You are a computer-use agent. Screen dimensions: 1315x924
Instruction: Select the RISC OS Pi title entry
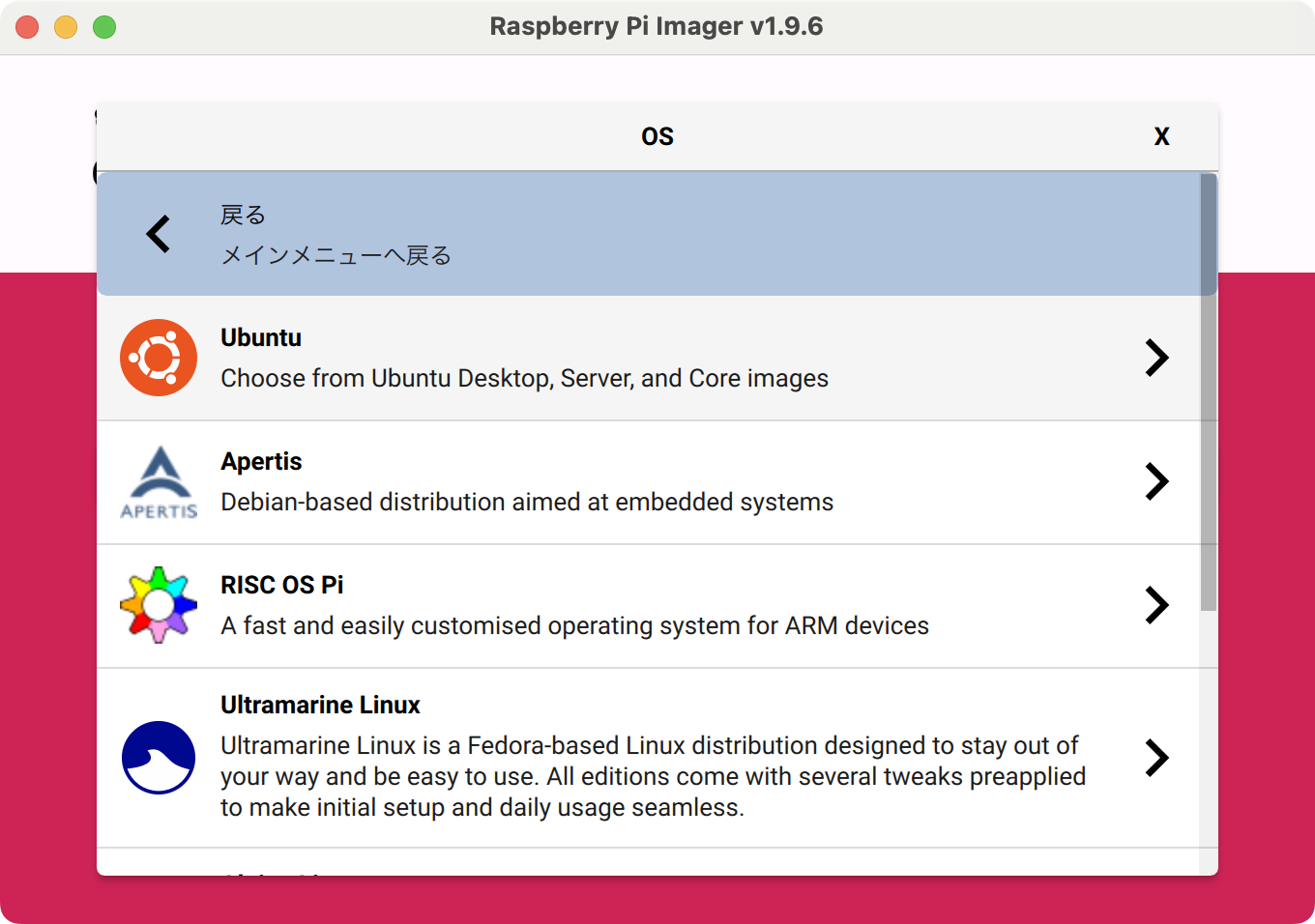281,585
